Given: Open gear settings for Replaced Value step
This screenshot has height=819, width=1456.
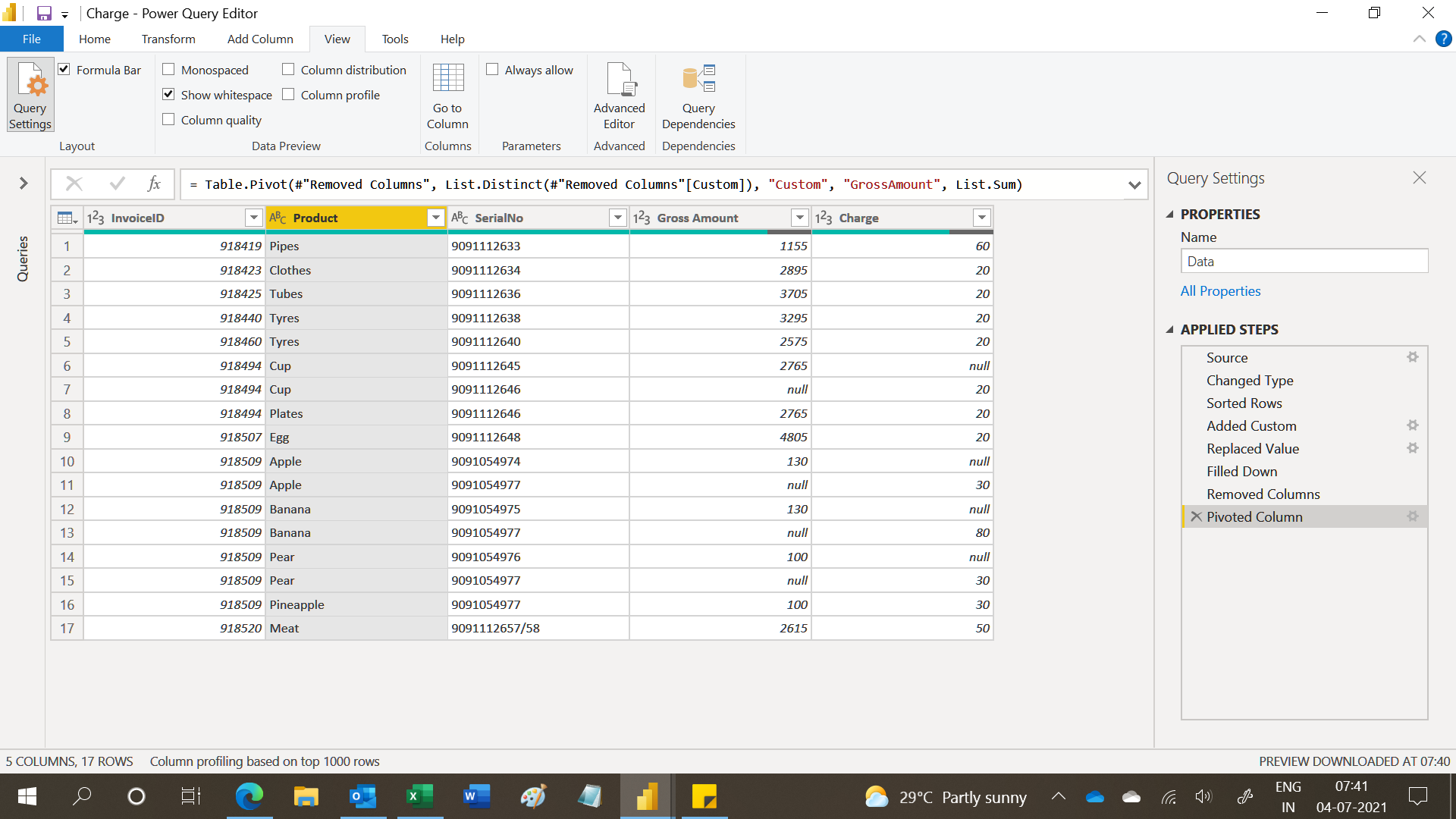Looking at the screenshot, I should (1413, 448).
